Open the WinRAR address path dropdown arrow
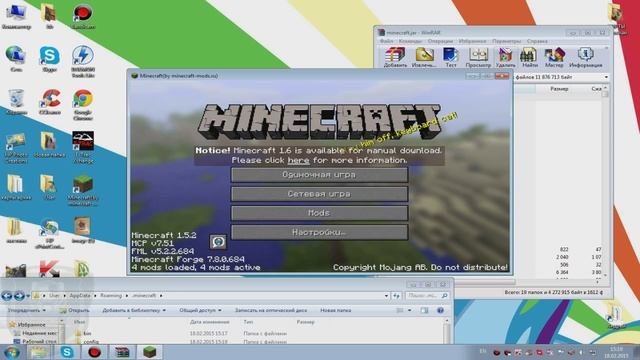The height and width of the screenshot is (360, 640). tap(606, 77)
